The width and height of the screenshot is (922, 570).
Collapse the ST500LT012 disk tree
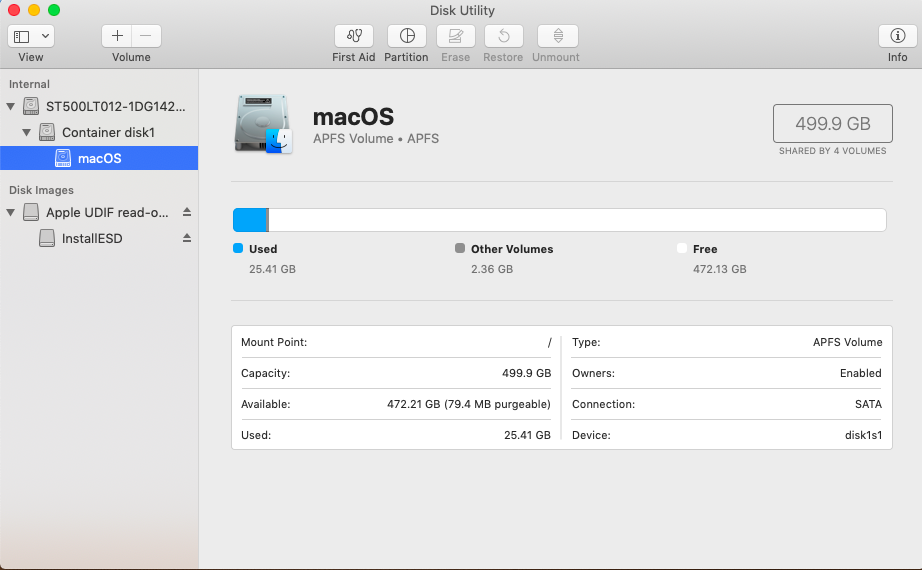tap(11, 106)
